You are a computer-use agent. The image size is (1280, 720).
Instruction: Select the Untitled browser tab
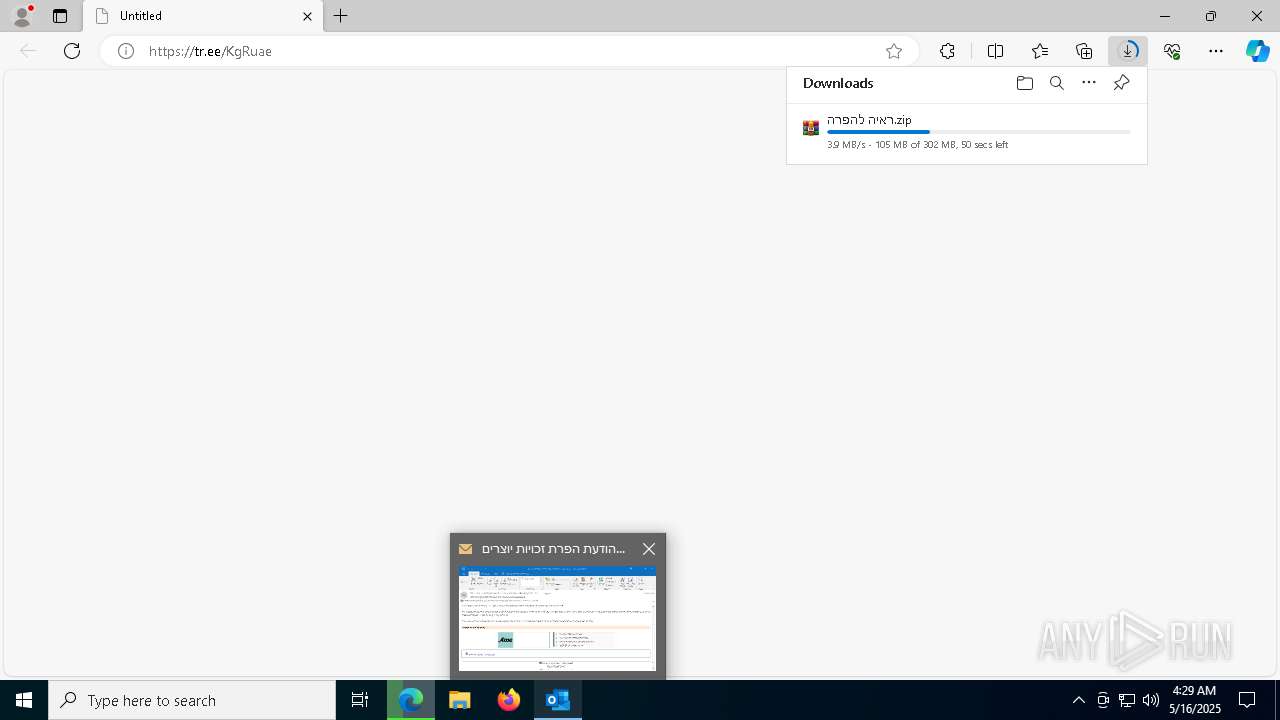[203, 16]
